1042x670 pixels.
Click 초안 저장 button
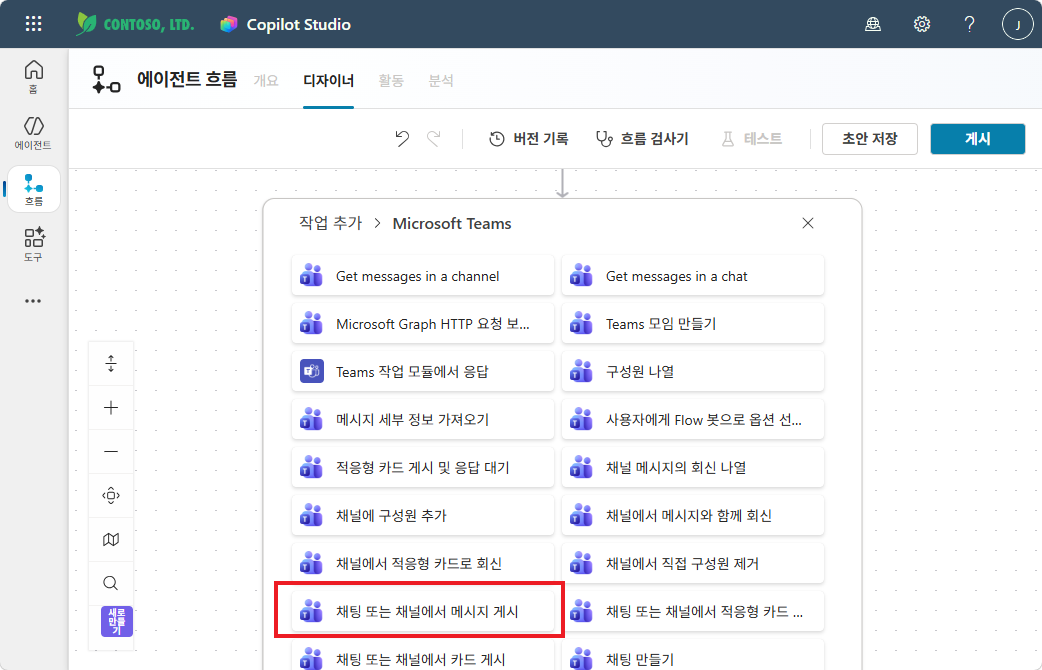click(869, 139)
